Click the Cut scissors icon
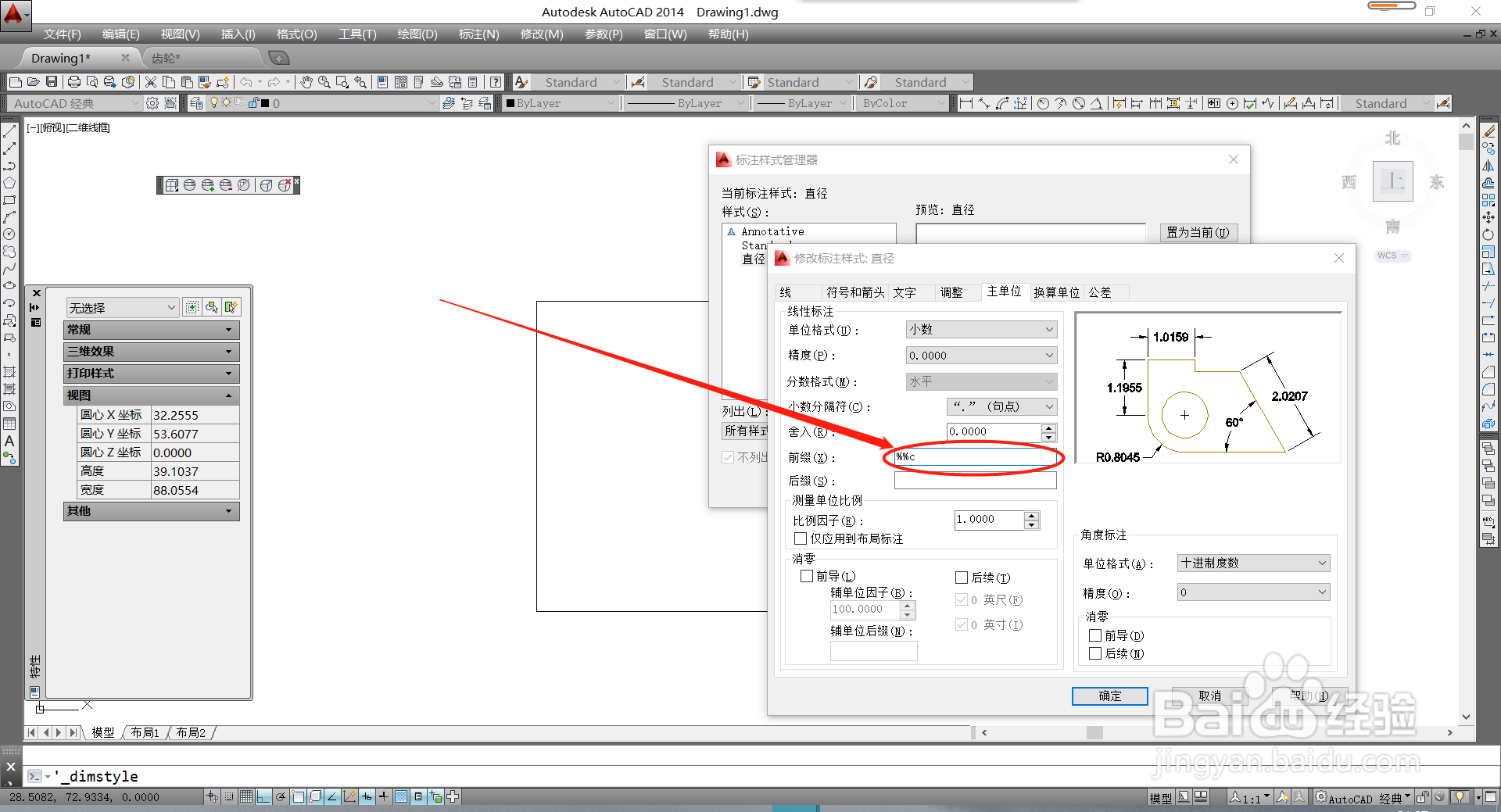1501x812 pixels. 151,82
